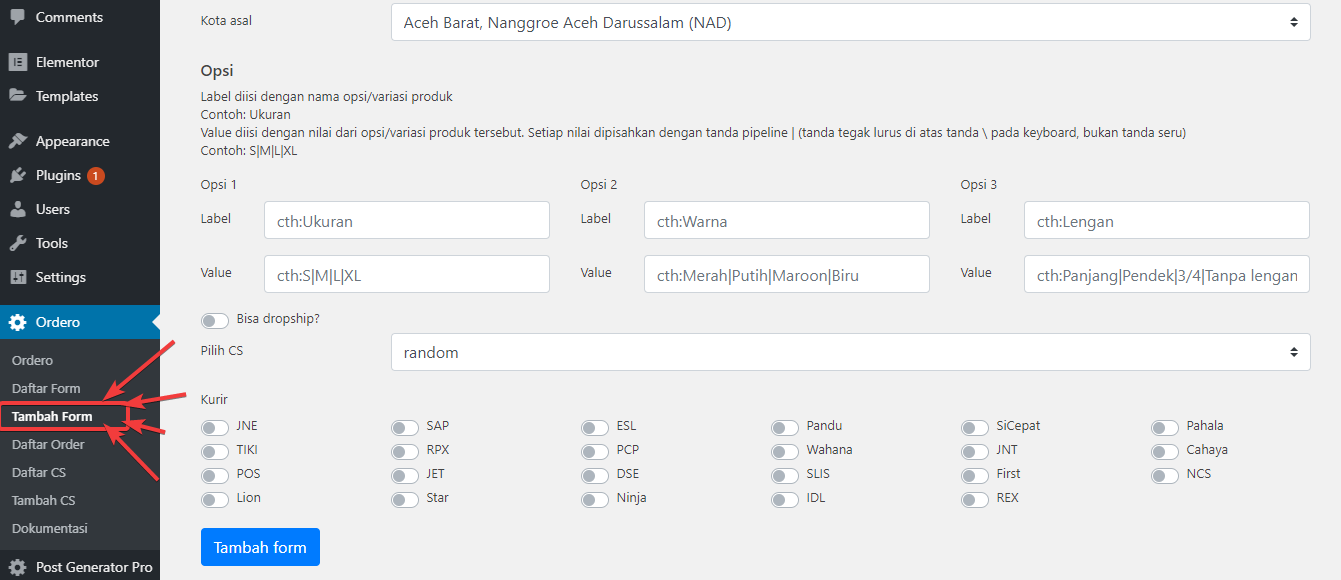Click the Tools wrench icon
The width and height of the screenshot is (1341, 580).
tap(18, 243)
